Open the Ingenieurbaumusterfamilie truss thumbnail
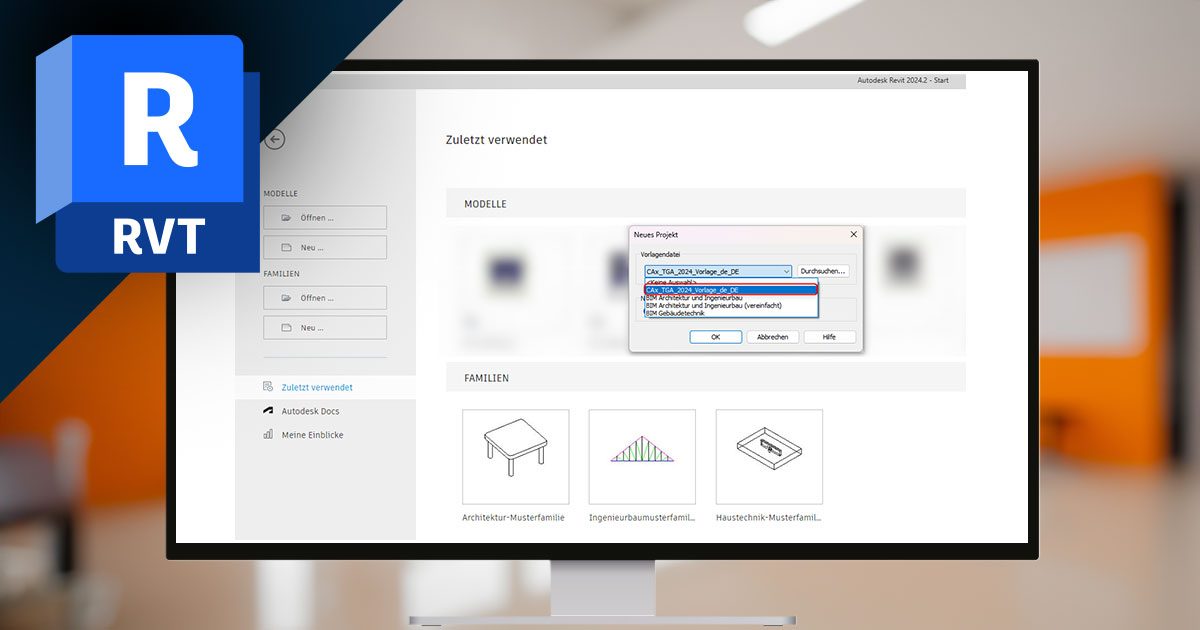1200x630 pixels. point(642,456)
